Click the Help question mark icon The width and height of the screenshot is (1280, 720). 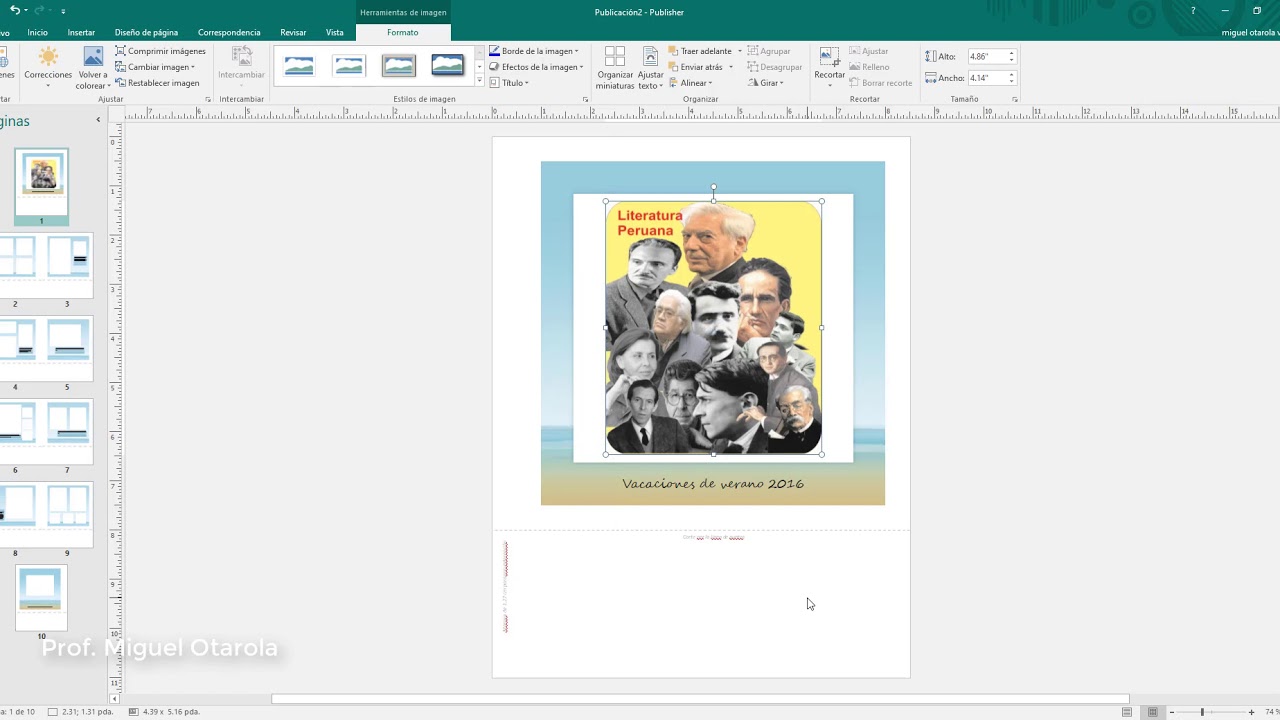pos(1193,11)
